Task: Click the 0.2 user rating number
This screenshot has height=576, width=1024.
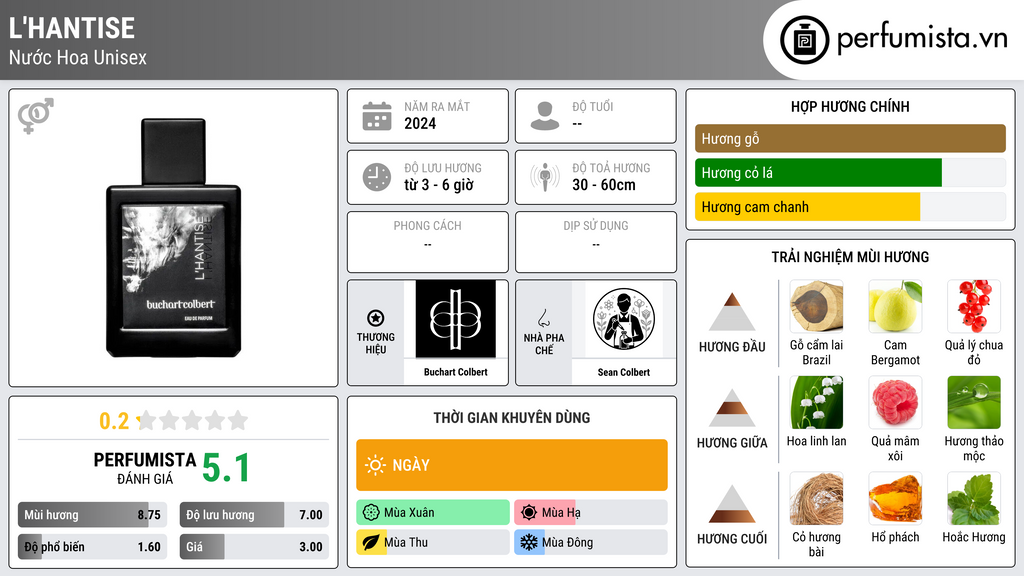Action: (114, 421)
